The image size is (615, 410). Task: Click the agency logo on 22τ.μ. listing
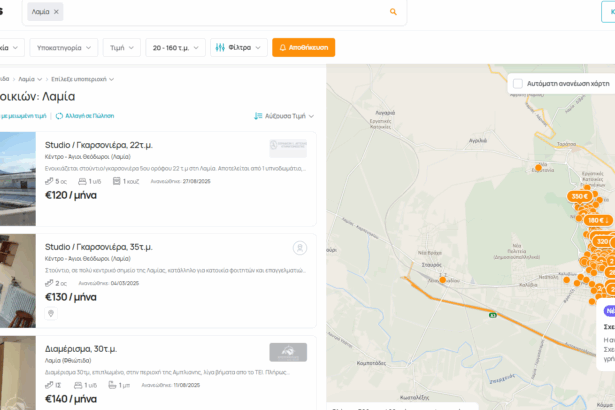point(288,147)
